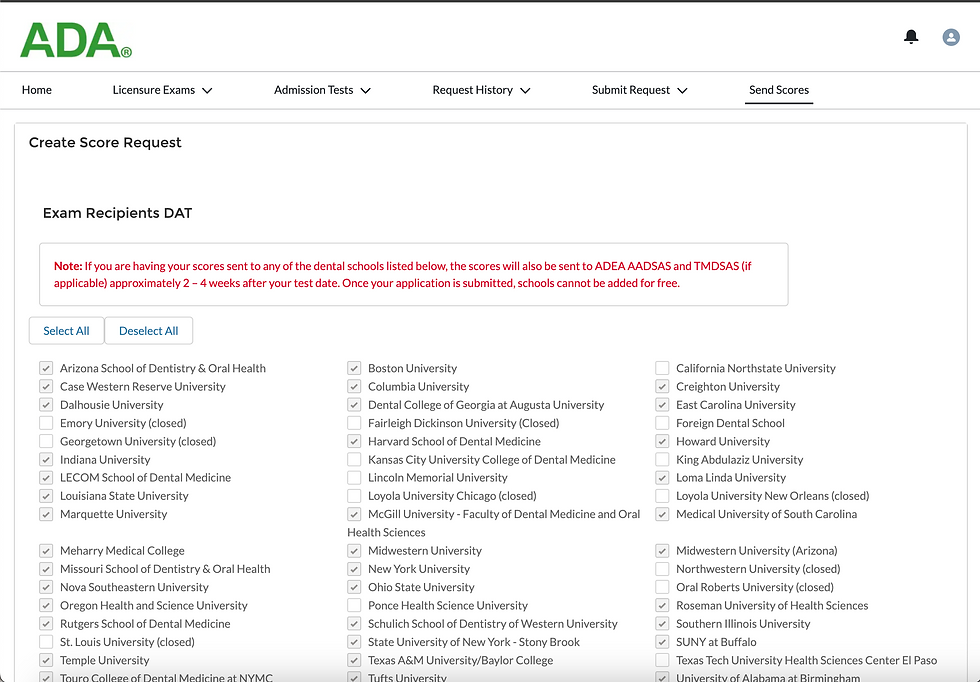Check the Lincoln Memorial University box
This screenshot has width=980, height=682.
pos(354,477)
